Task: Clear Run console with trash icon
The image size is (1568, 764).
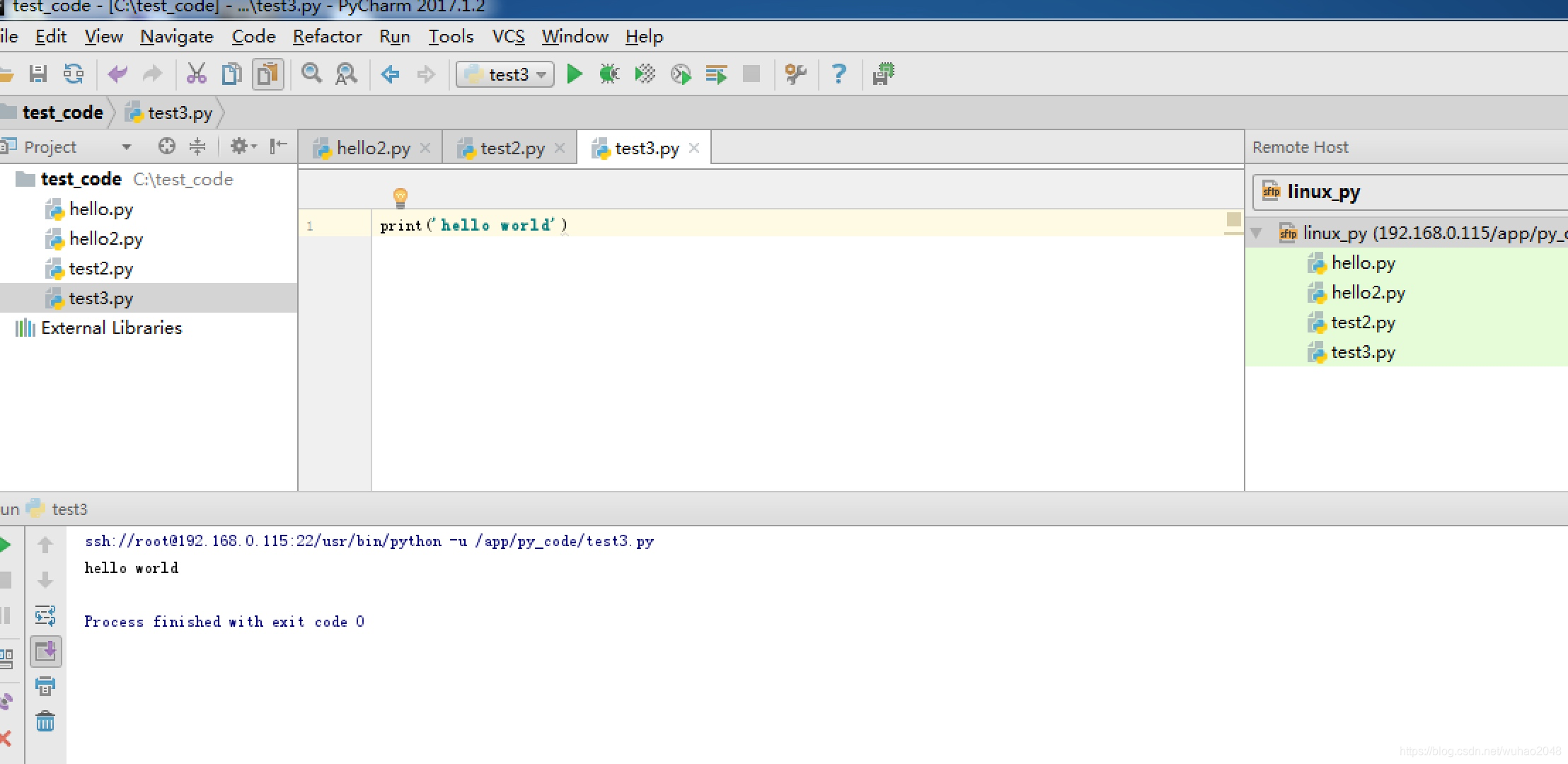Action: click(45, 721)
